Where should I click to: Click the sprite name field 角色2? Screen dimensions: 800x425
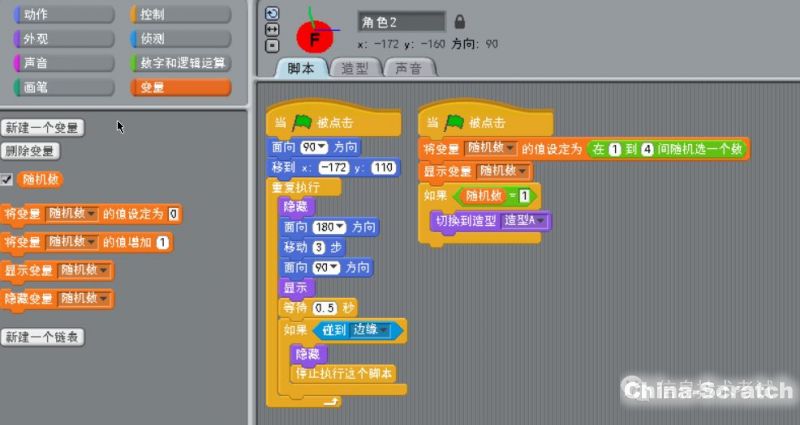pos(400,21)
